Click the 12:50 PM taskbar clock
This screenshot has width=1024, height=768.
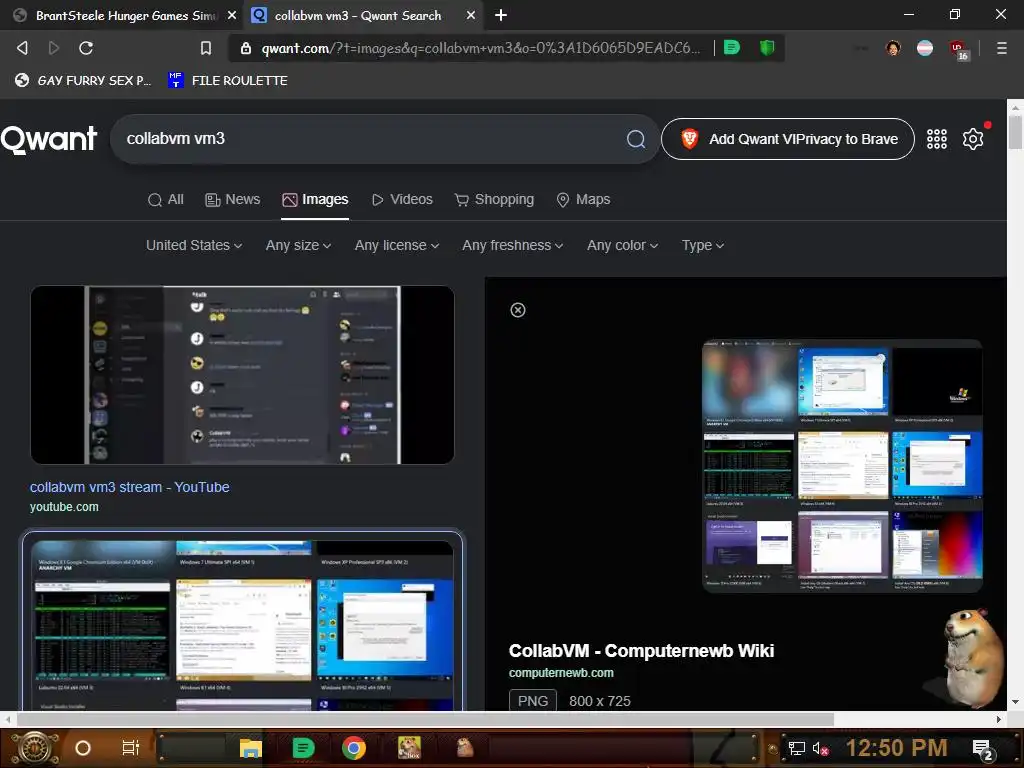tap(896, 748)
